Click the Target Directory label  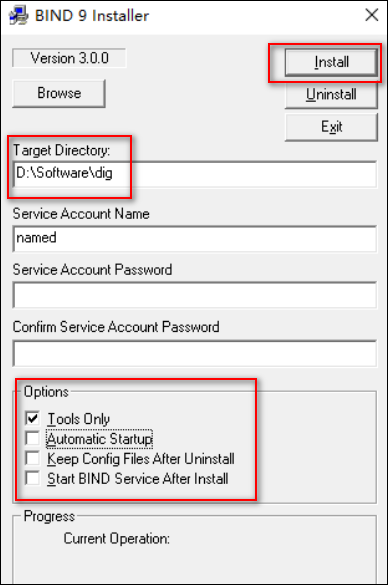[62, 150]
